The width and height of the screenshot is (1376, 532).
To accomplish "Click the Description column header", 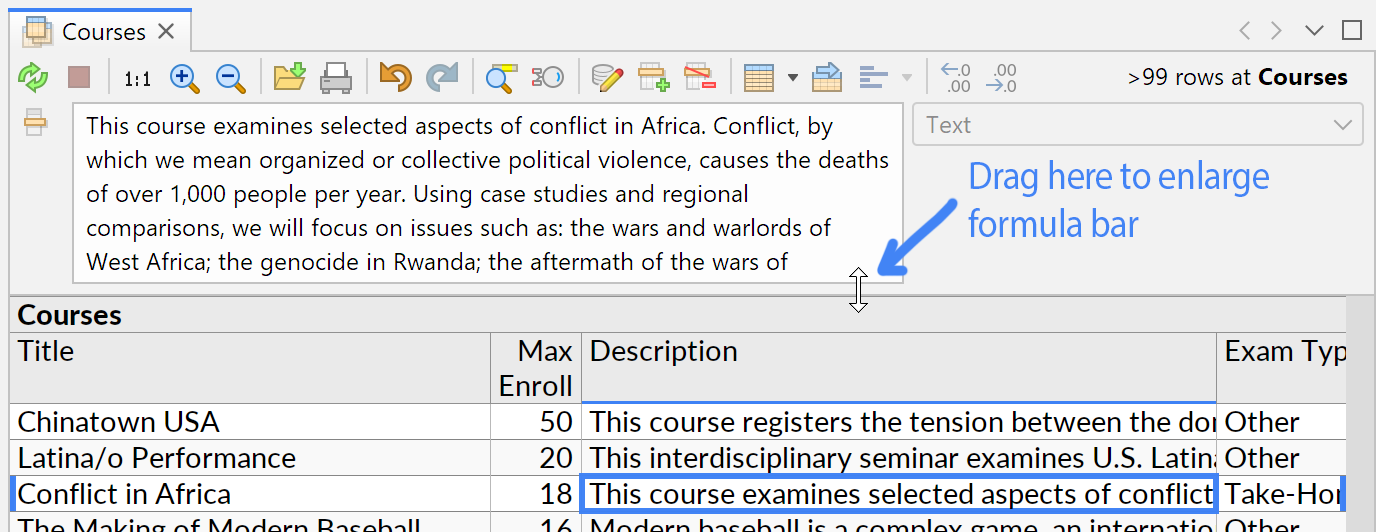I will pos(899,368).
